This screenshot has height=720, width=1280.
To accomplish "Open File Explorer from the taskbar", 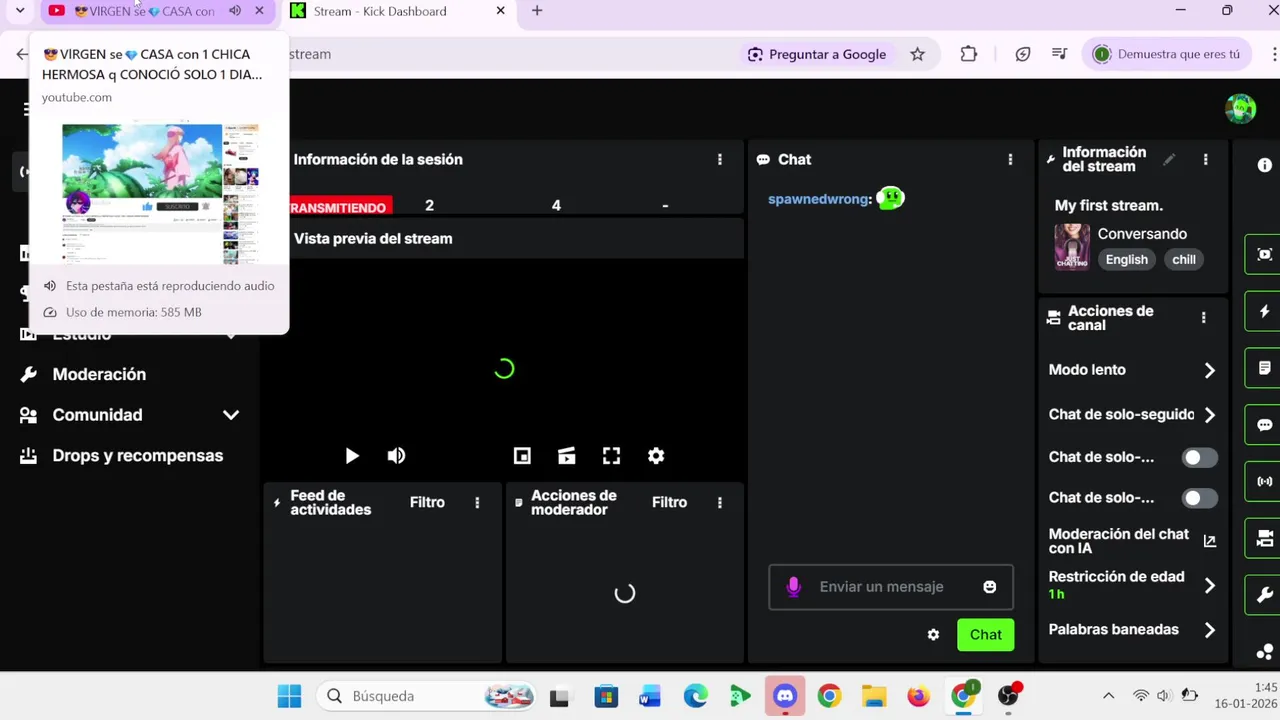I will (x=874, y=696).
